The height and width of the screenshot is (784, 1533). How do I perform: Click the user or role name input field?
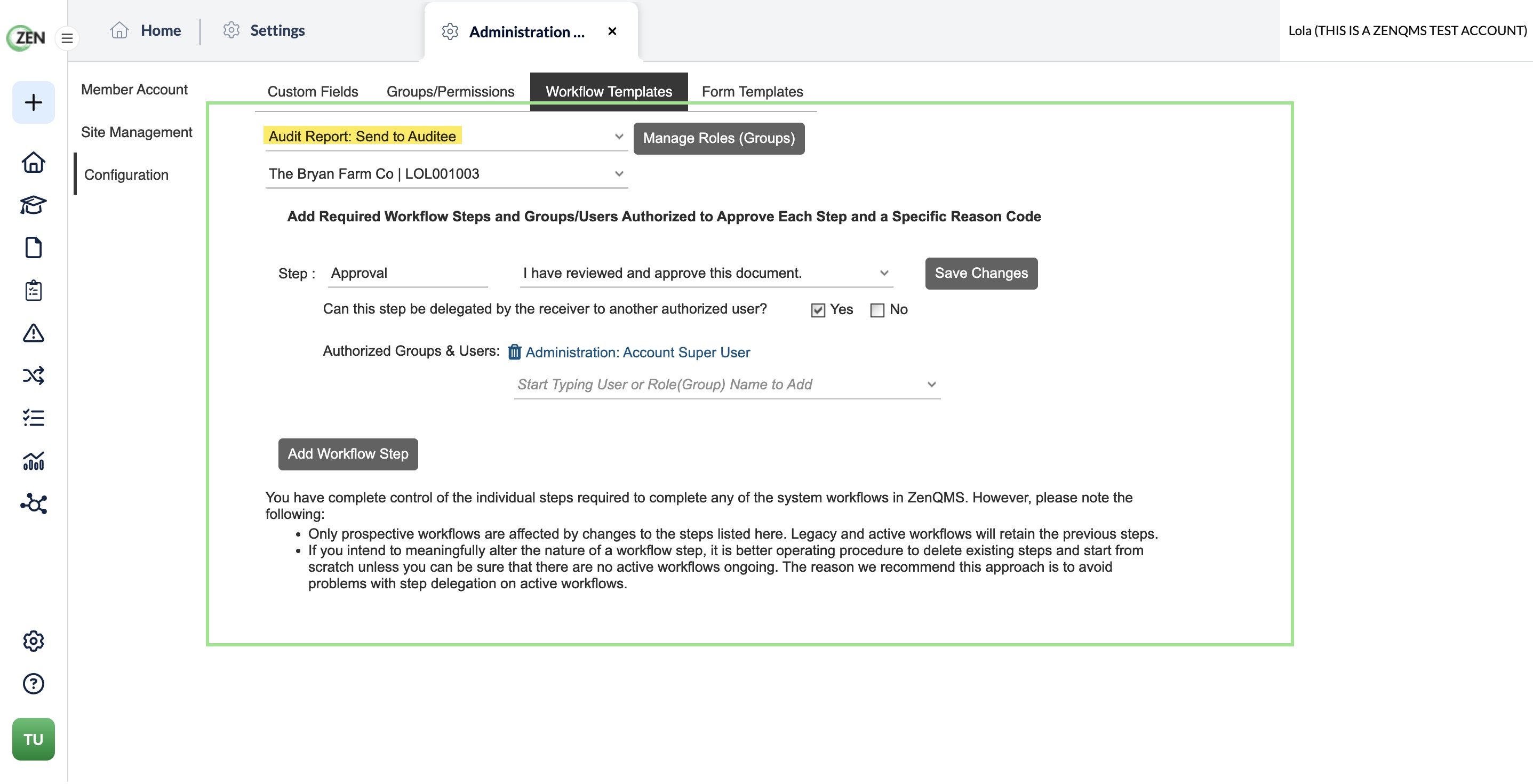726,385
